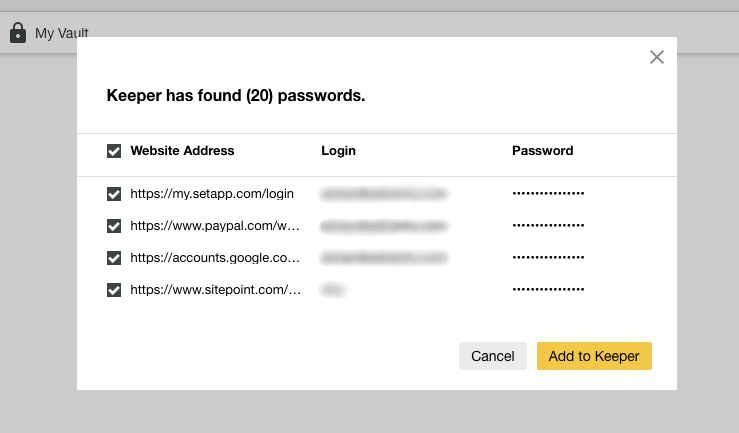Click the Website Address column header
Image resolution: width=739 pixels, height=433 pixels.
[182, 151]
